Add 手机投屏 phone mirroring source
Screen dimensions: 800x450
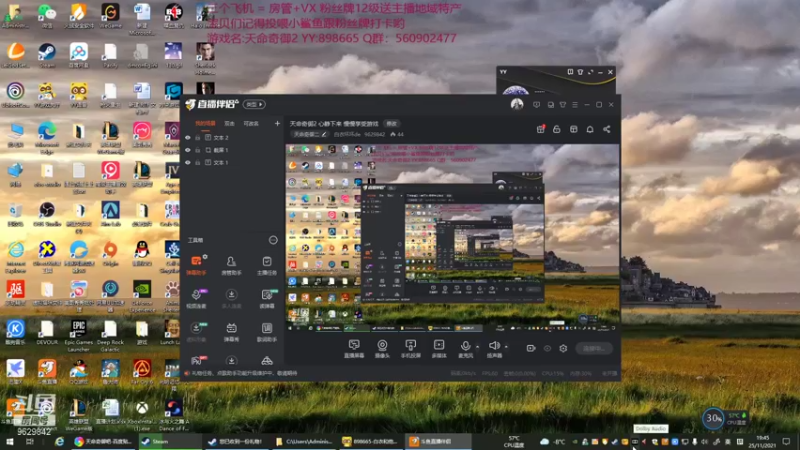tap(410, 349)
